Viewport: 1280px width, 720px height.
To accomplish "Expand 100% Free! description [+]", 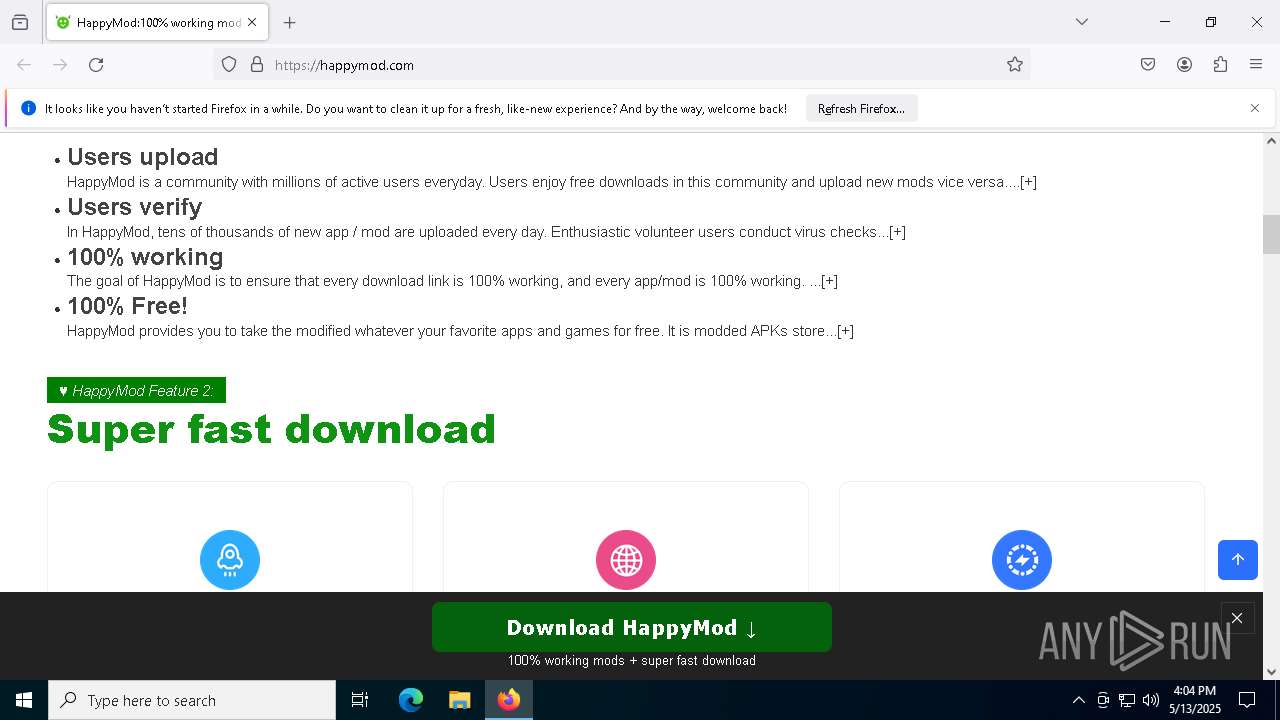I will 845,331.
